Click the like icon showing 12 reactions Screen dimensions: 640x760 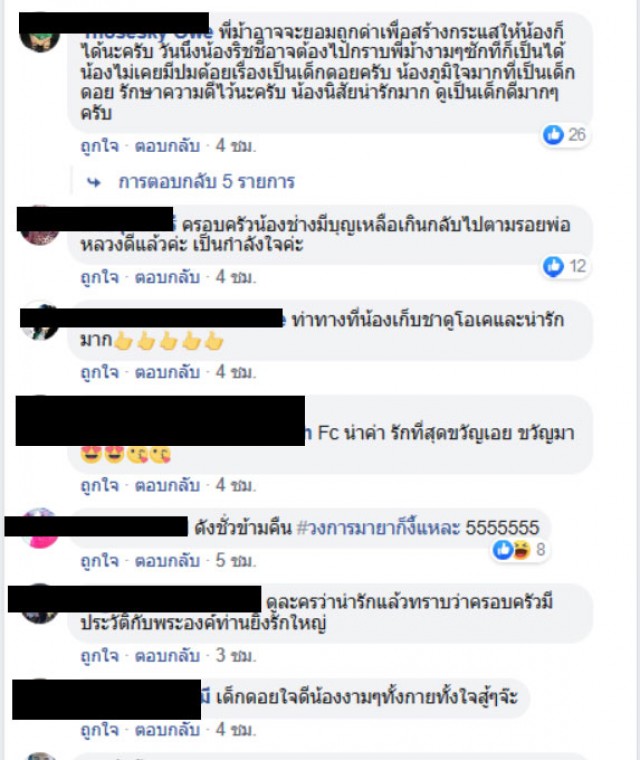(553, 266)
